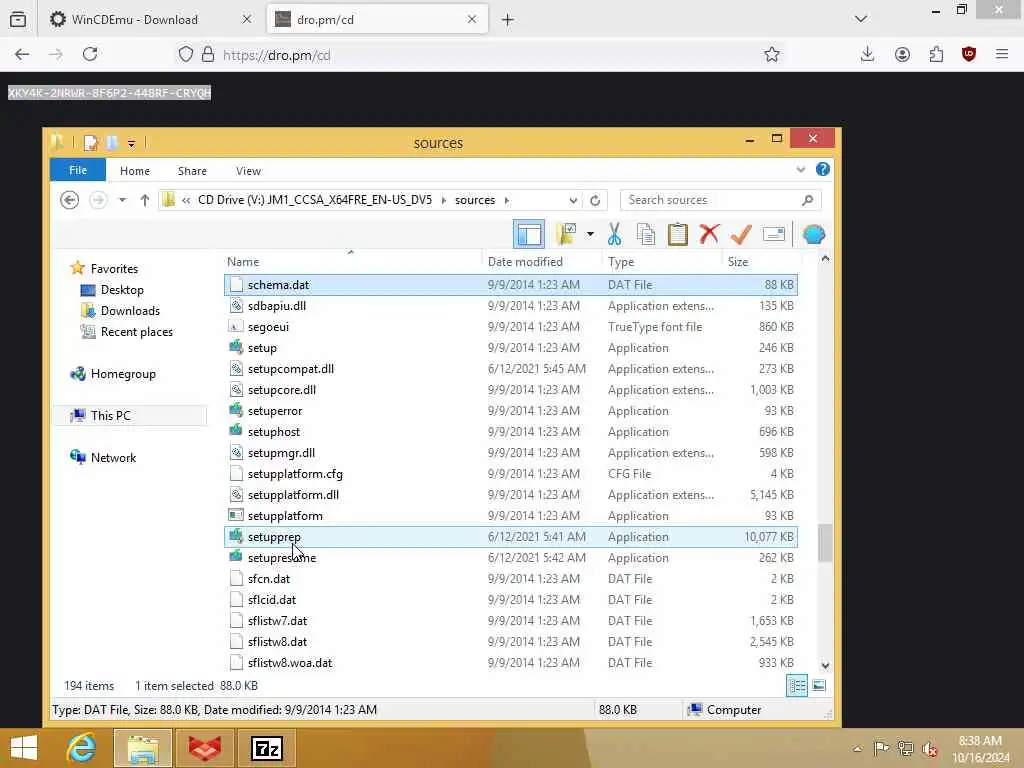The image size is (1024, 768).
Task: Open 7-Zip from the taskbar
Action: click(x=266, y=748)
